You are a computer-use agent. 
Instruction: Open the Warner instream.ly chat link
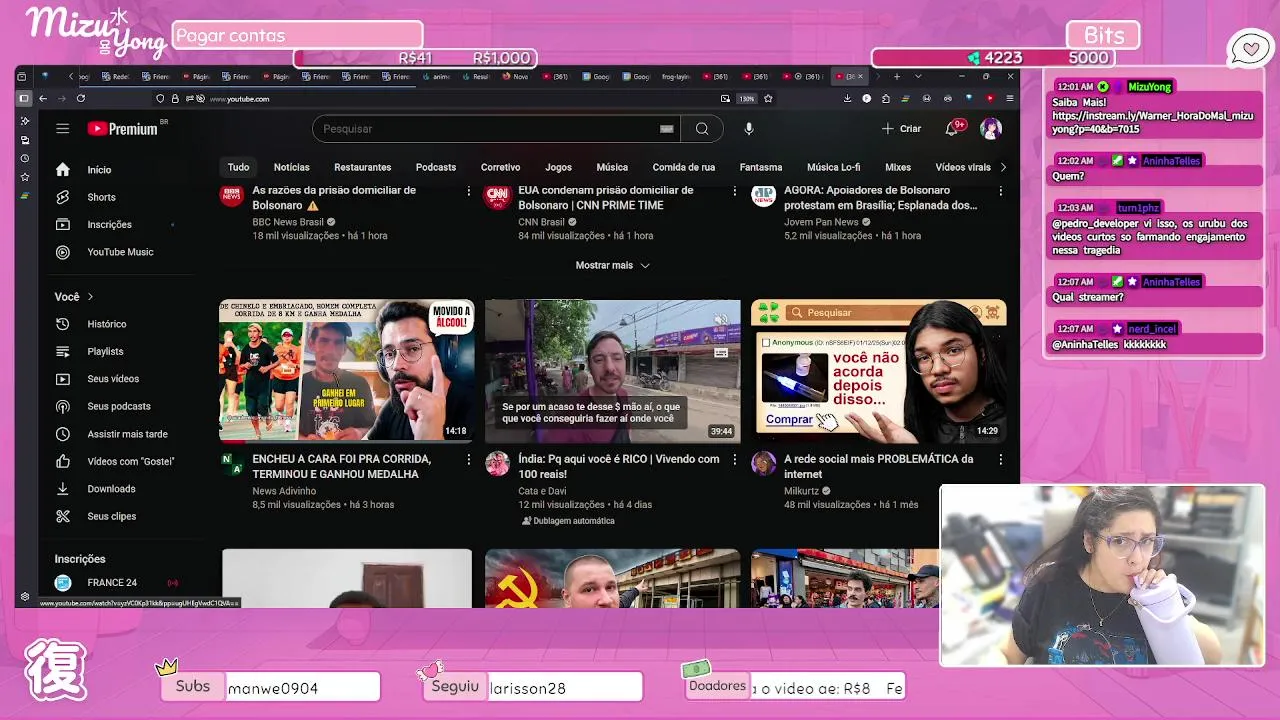point(1152,123)
